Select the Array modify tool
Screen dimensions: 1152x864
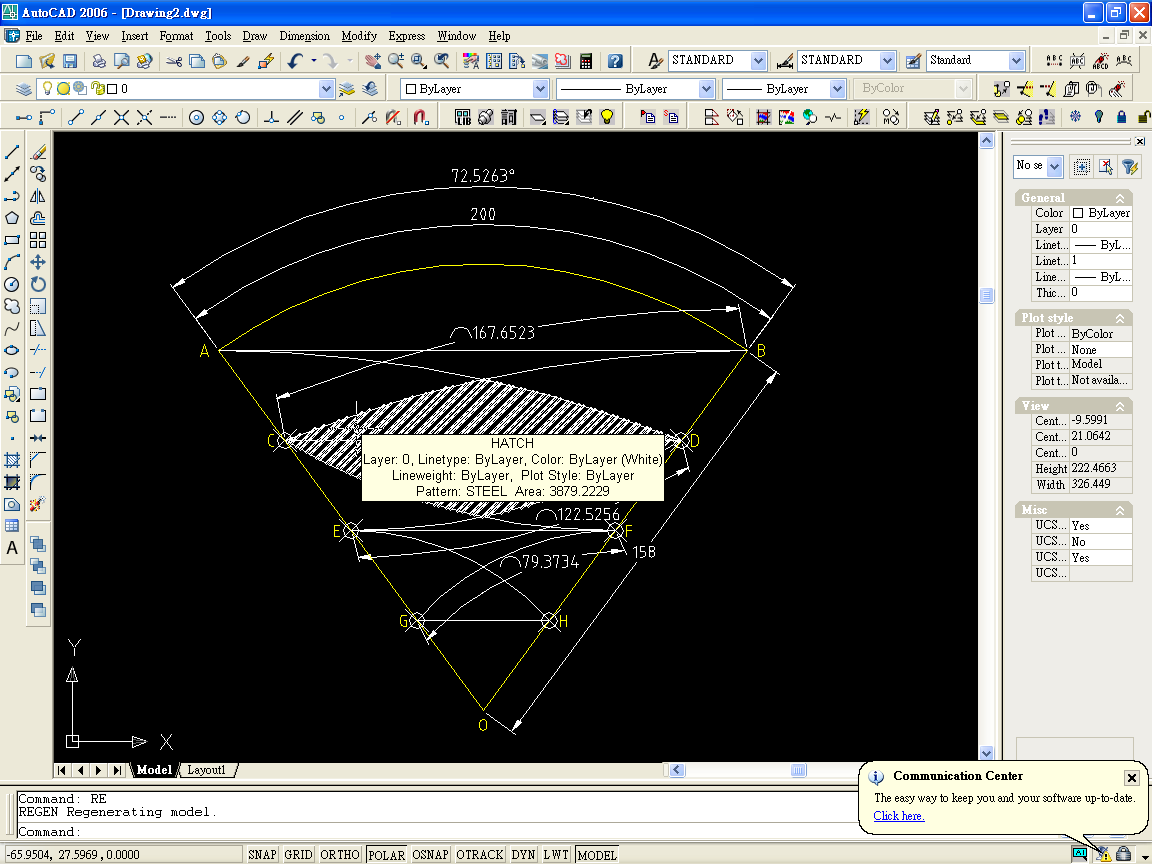tap(38, 240)
